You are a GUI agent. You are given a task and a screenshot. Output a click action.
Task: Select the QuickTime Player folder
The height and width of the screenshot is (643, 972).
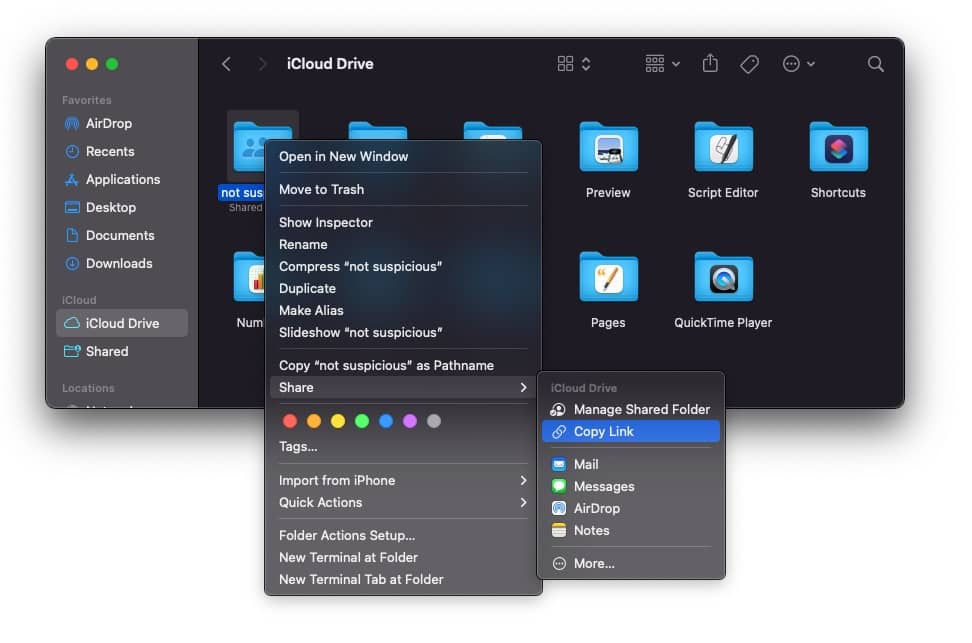coord(723,277)
